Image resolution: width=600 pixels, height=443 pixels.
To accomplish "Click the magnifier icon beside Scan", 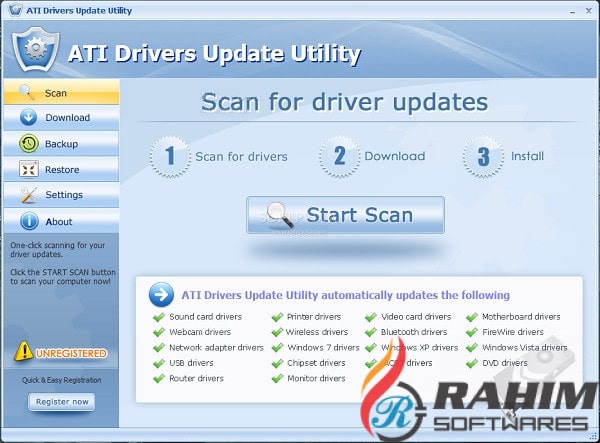I will [28, 93].
